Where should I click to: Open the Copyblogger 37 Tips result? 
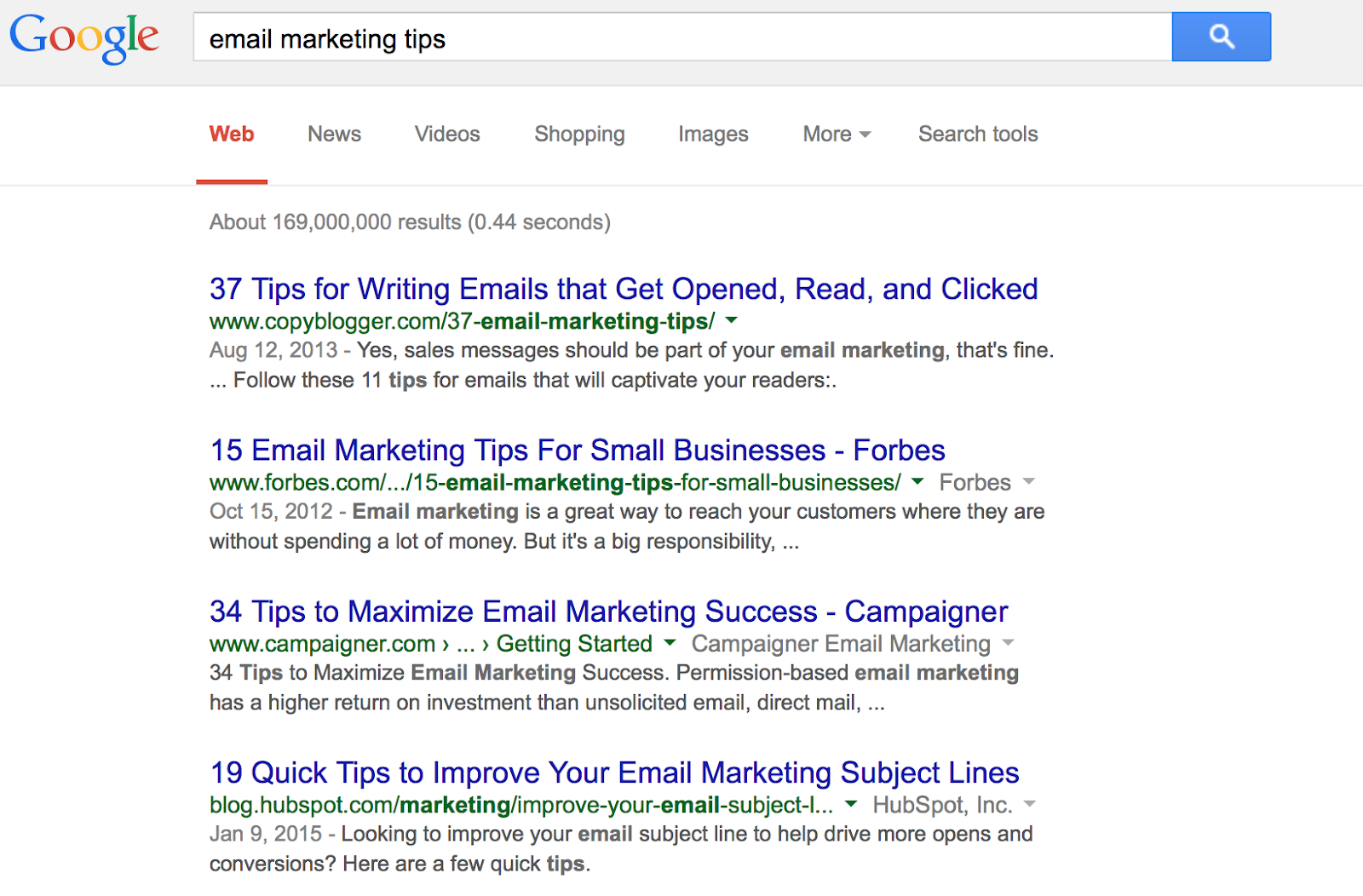[x=624, y=290]
